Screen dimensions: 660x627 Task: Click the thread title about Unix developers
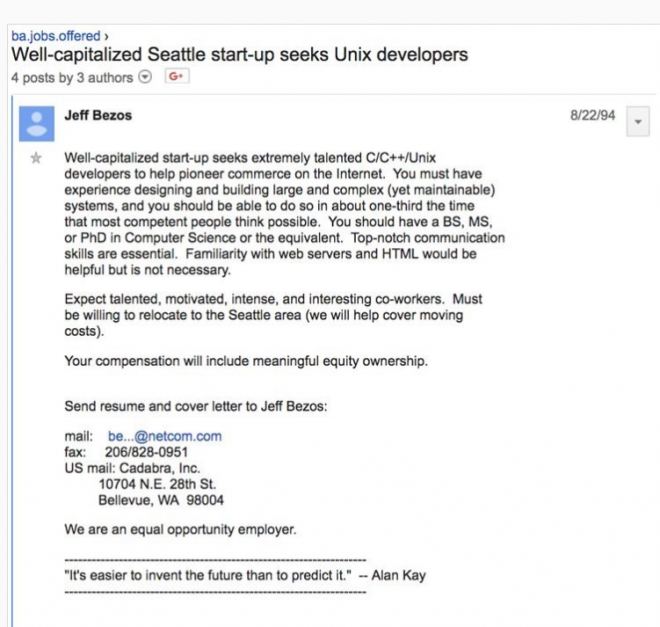coord(240,55)
